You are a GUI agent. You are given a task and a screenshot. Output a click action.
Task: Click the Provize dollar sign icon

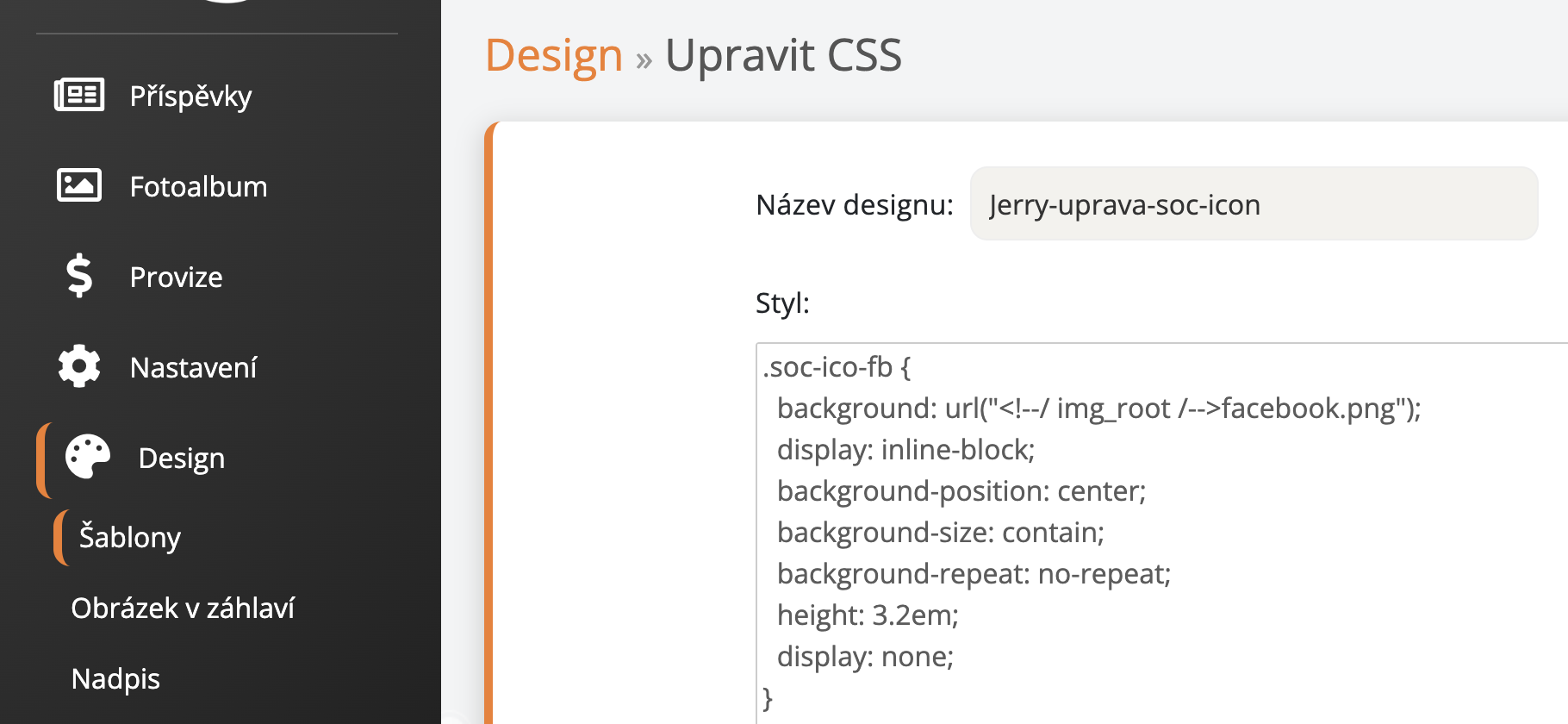[x=79, y=276]
